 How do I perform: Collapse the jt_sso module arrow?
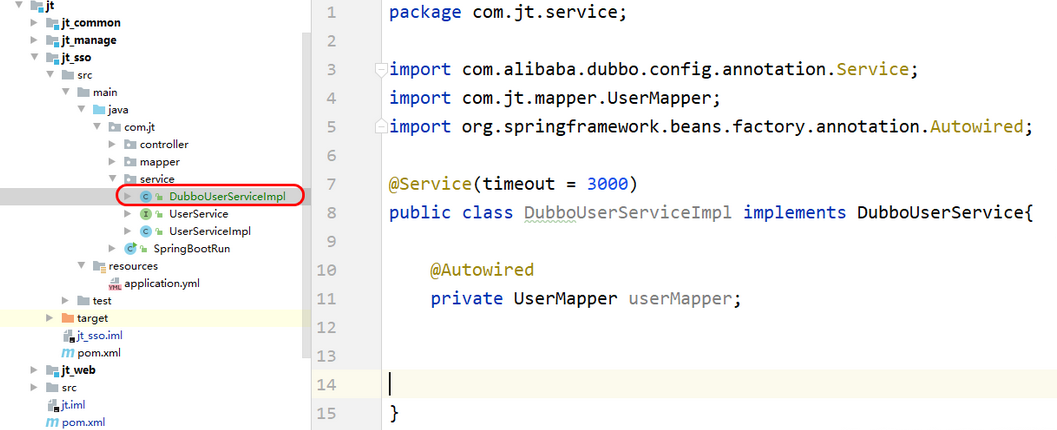click(x=34, y=58)
